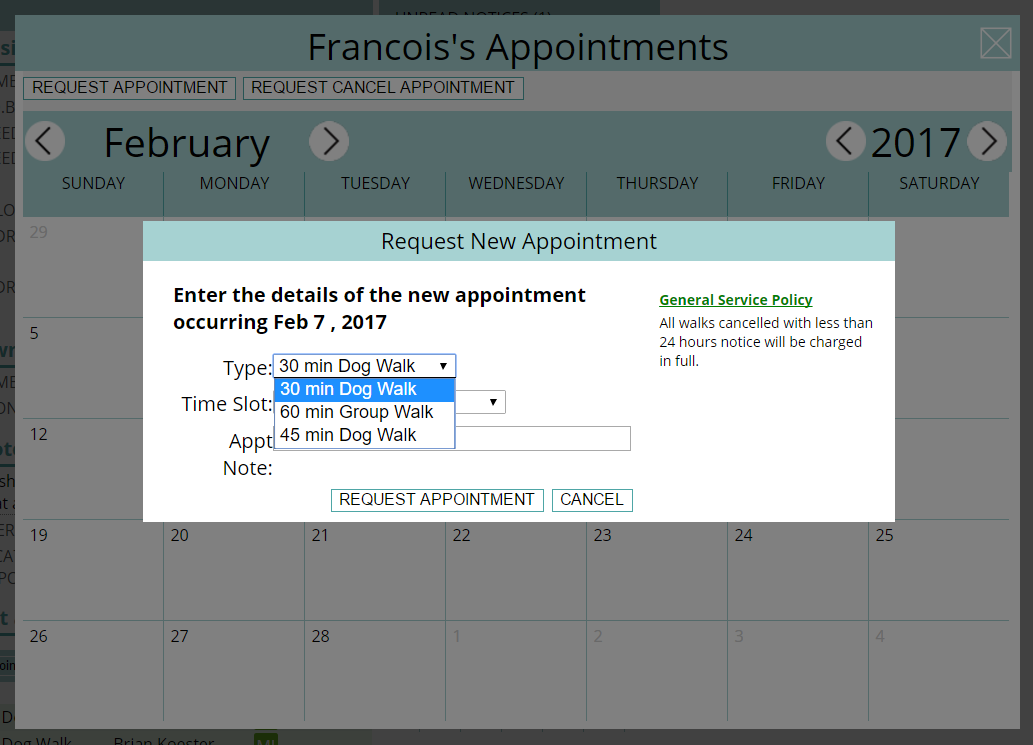Choose 60 min Group Walk option

364,412
